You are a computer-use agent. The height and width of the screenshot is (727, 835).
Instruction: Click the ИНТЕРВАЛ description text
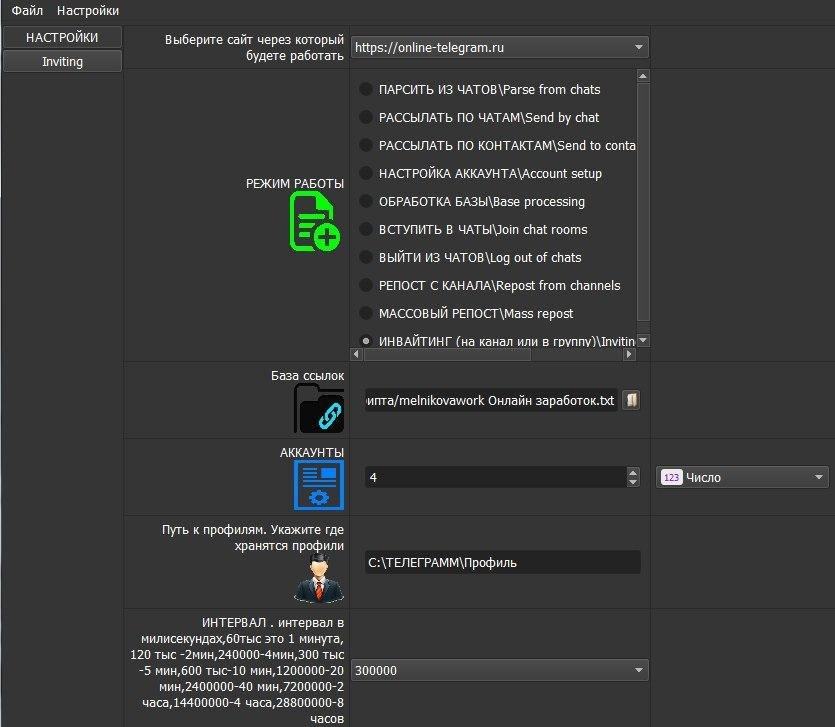(237, 670)
